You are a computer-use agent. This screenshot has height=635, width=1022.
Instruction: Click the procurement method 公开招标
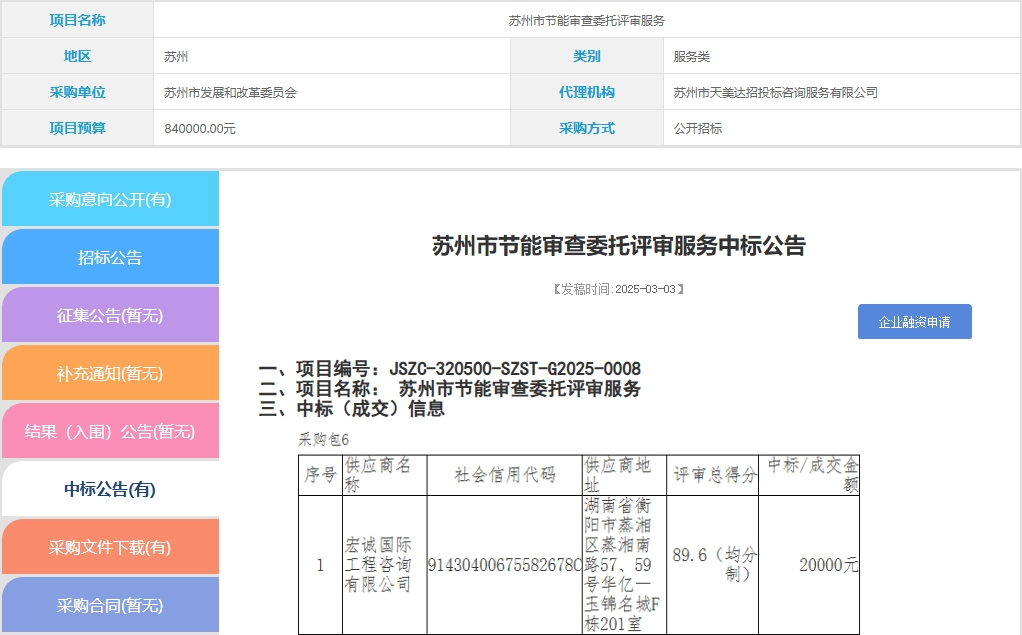tap(697, 128)
